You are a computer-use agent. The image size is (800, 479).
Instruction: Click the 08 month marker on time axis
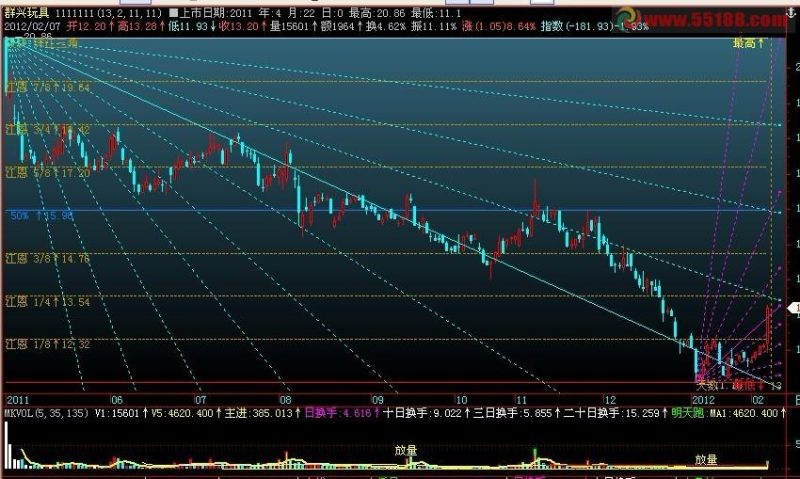pyautogui.click(x=285, y=400)
